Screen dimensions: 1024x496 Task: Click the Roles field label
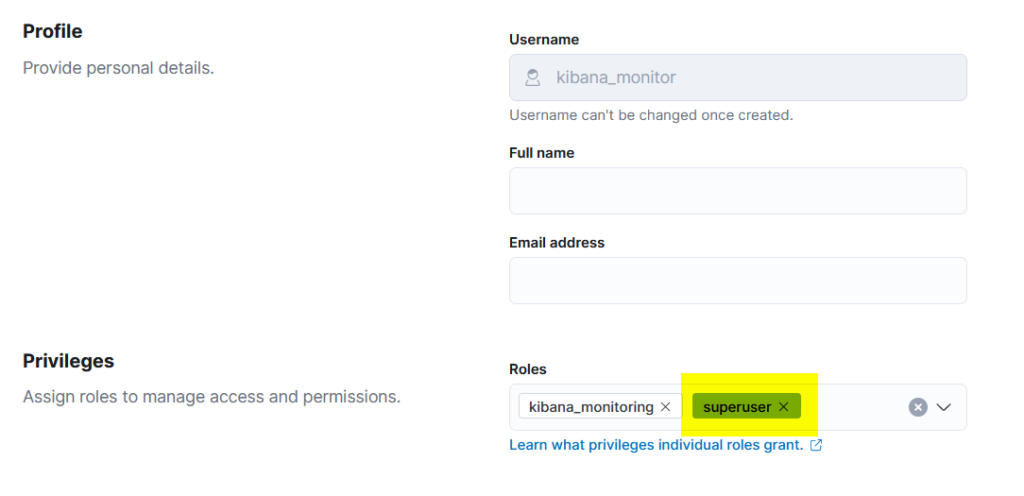(x=528, y=369)
